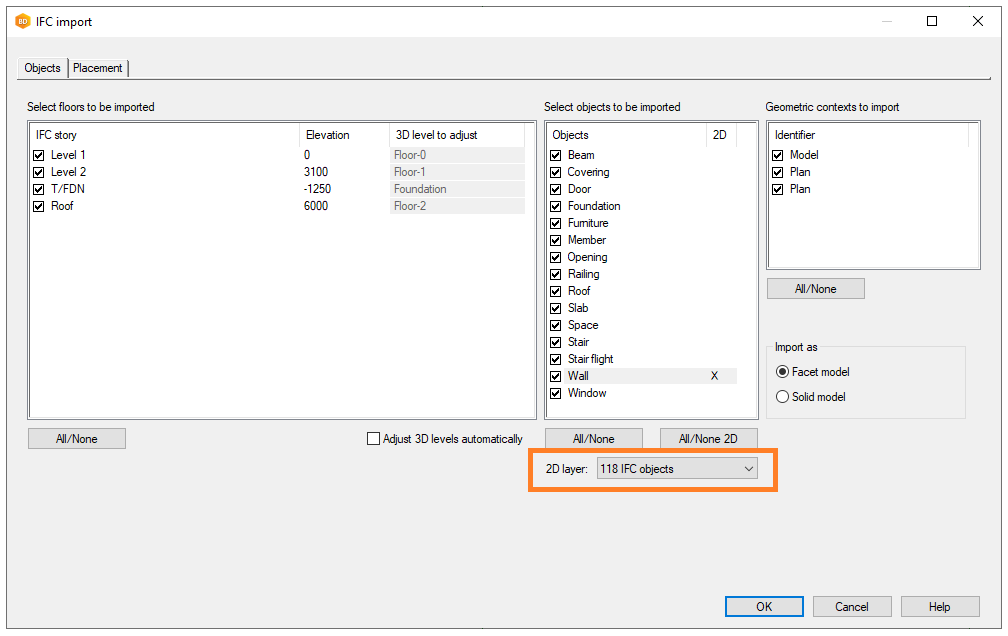Switch to the Placement tab
1008x636 pixels.
pyautogui.click(x=98, y=68)
